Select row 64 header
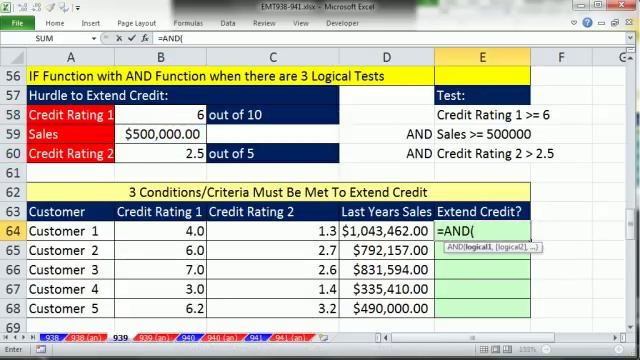The image size is (640, 360). (x=13, y=231)
